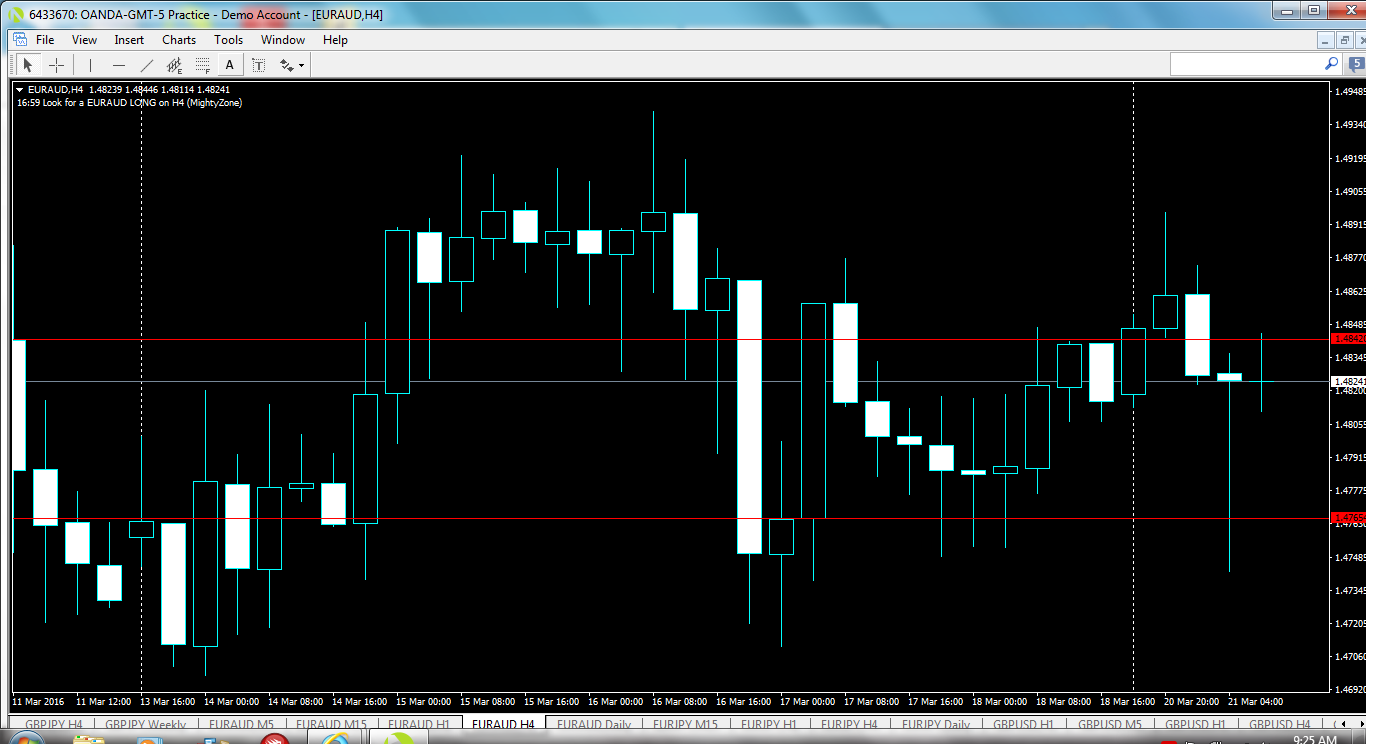The height and width of the screenshot is (744, 1382).
Task: Switch to the GBPJPY H4 chart tab
Action: coord(54,724)
